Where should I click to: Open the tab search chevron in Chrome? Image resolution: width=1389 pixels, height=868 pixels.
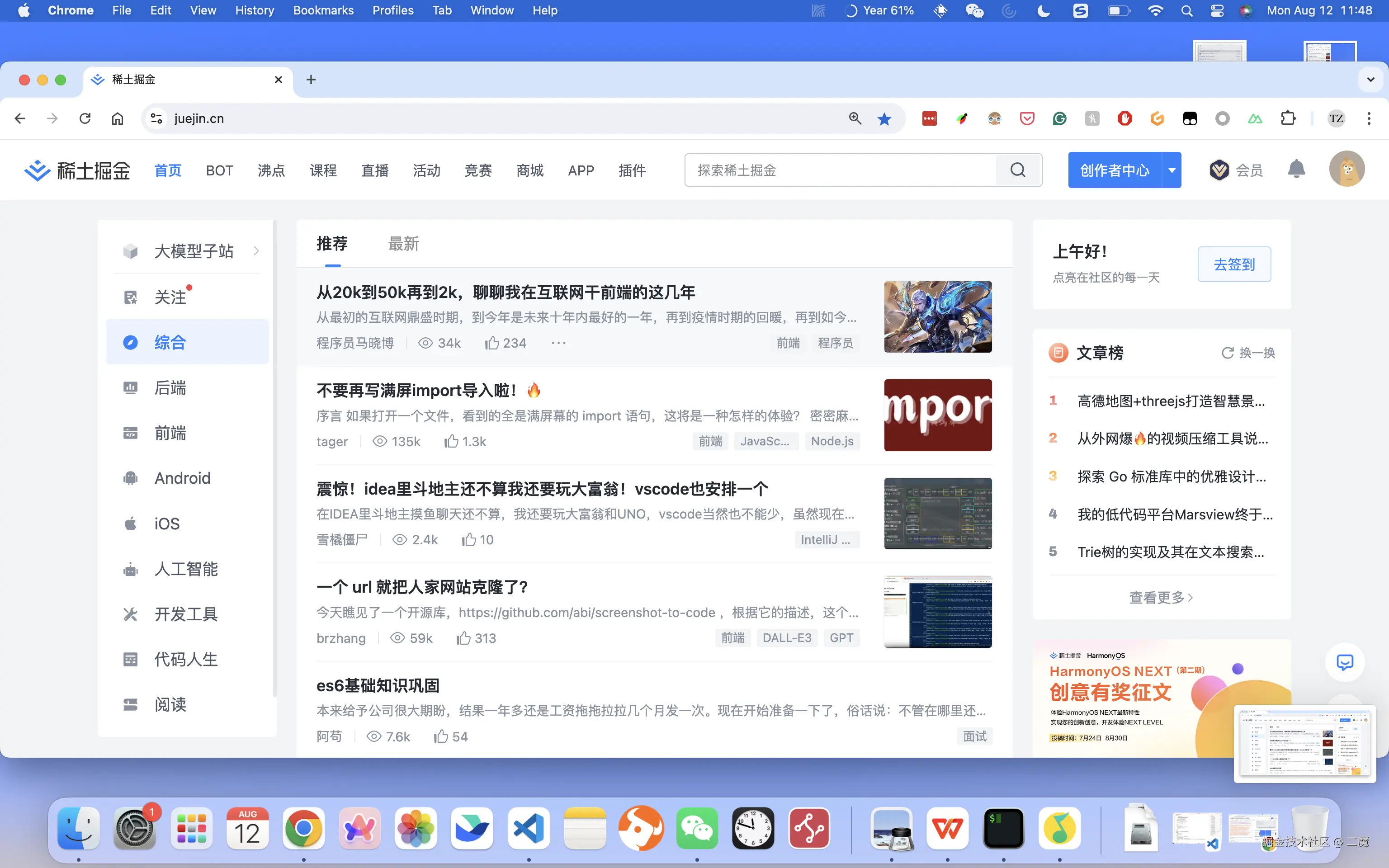coord(1370,80)
